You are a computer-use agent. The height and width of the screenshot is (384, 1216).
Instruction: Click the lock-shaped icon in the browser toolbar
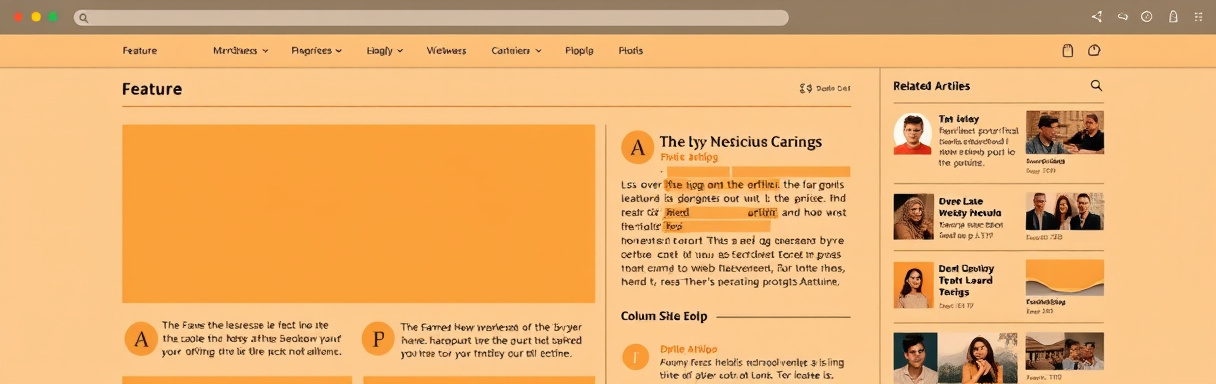pyautogui.click(x=1173, y=17)
